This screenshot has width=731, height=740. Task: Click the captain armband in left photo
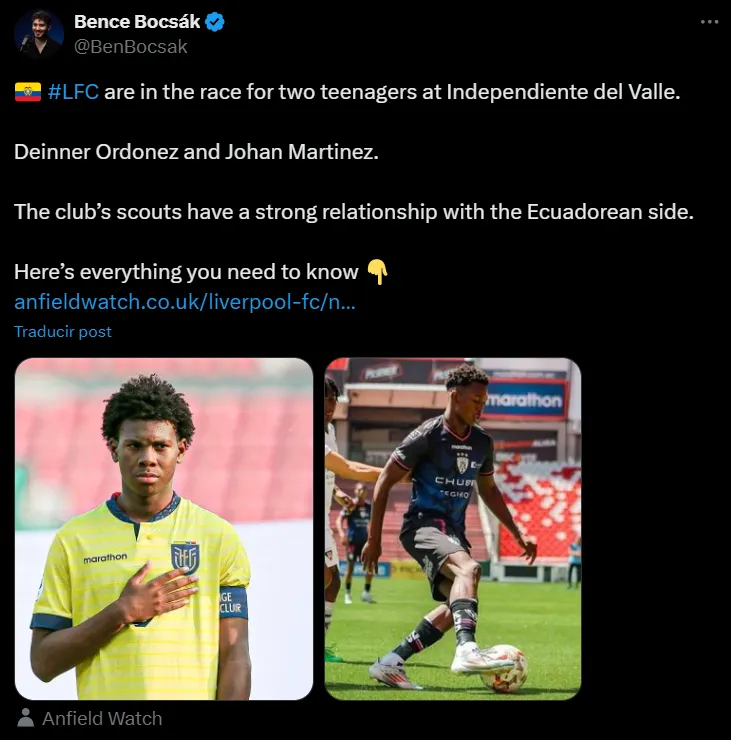pos(233,602)
